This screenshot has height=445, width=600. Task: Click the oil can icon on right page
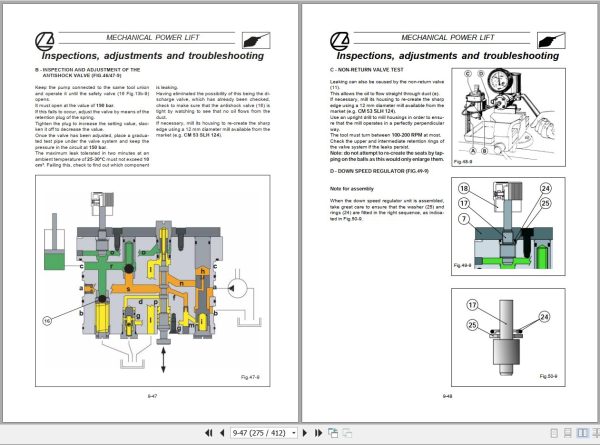[551, 40]
